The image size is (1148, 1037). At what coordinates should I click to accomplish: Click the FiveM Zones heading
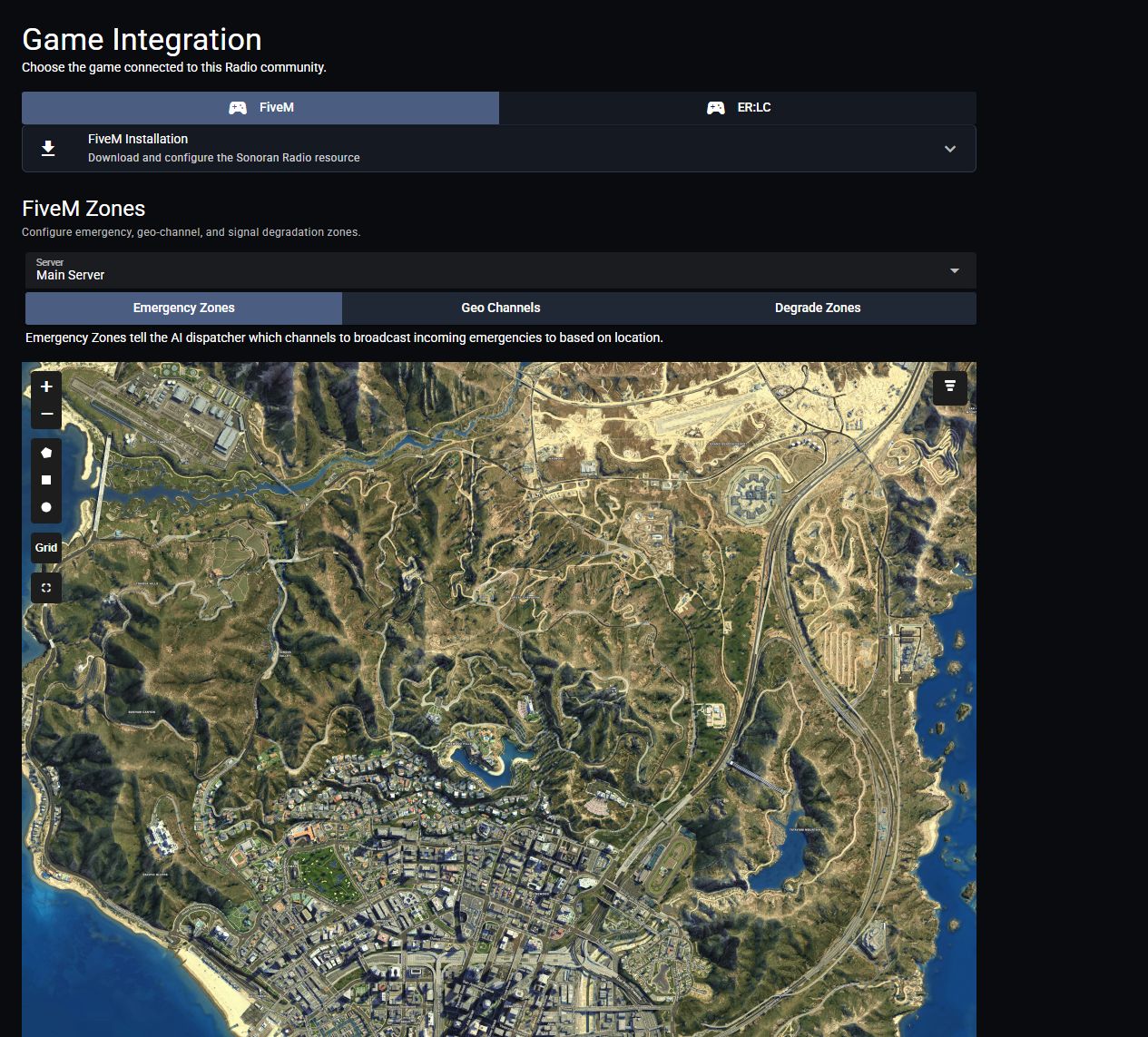coord(83,209)
